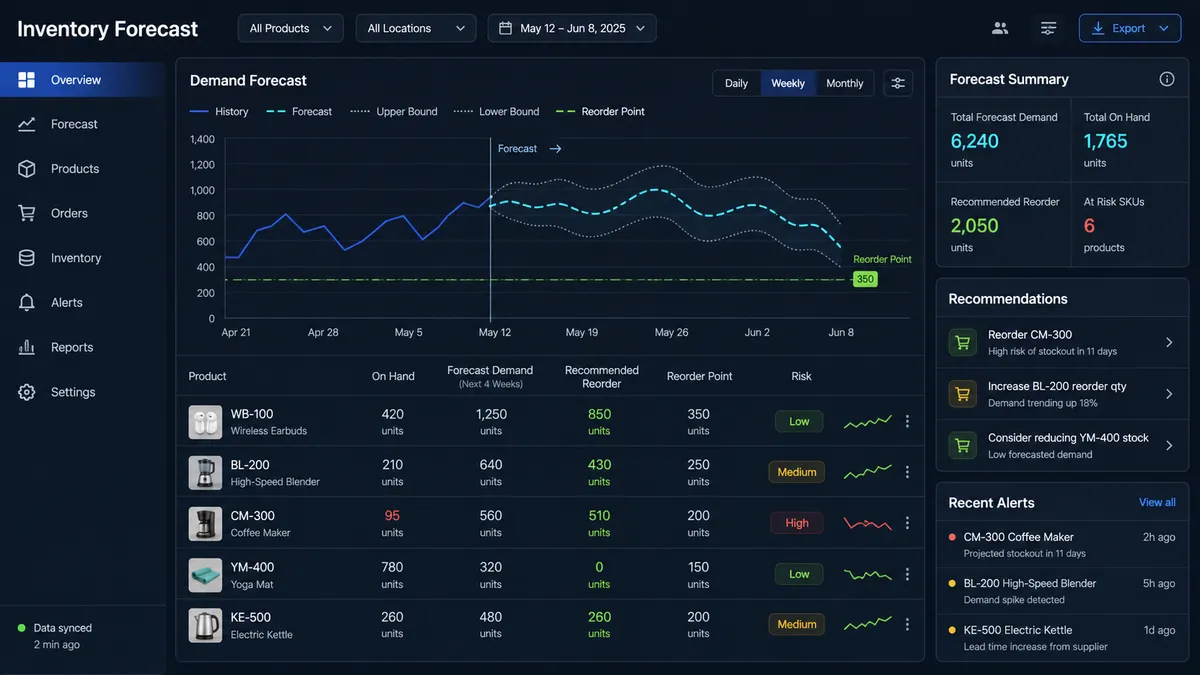Click the Alerts bell icon in sidebar
This screenshot has height=675, width=1200.
pos(27,302)
